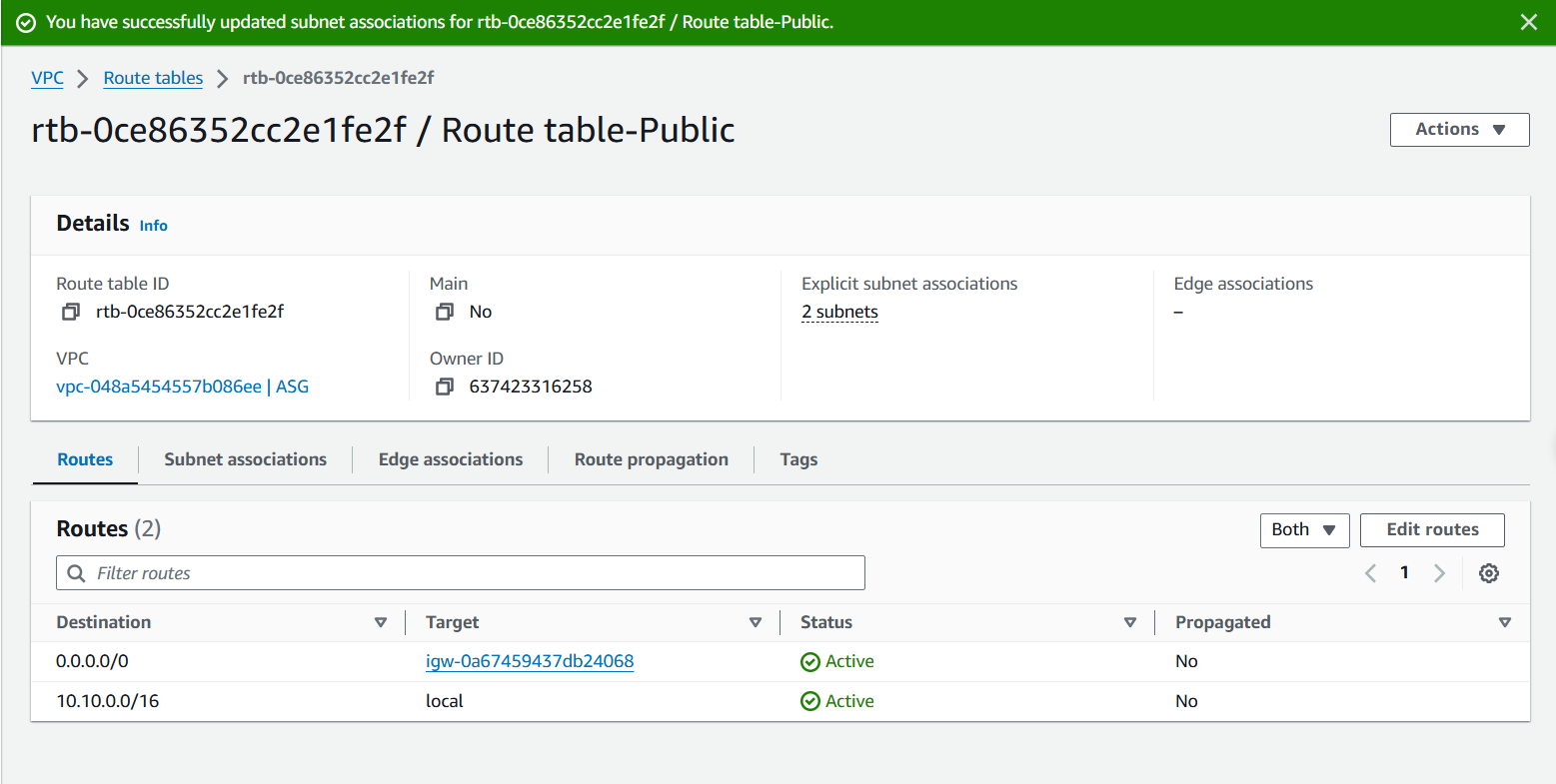Open the Actions dropdown
The width and height of the screenshot is (1556, 784).
point(1459,129)
